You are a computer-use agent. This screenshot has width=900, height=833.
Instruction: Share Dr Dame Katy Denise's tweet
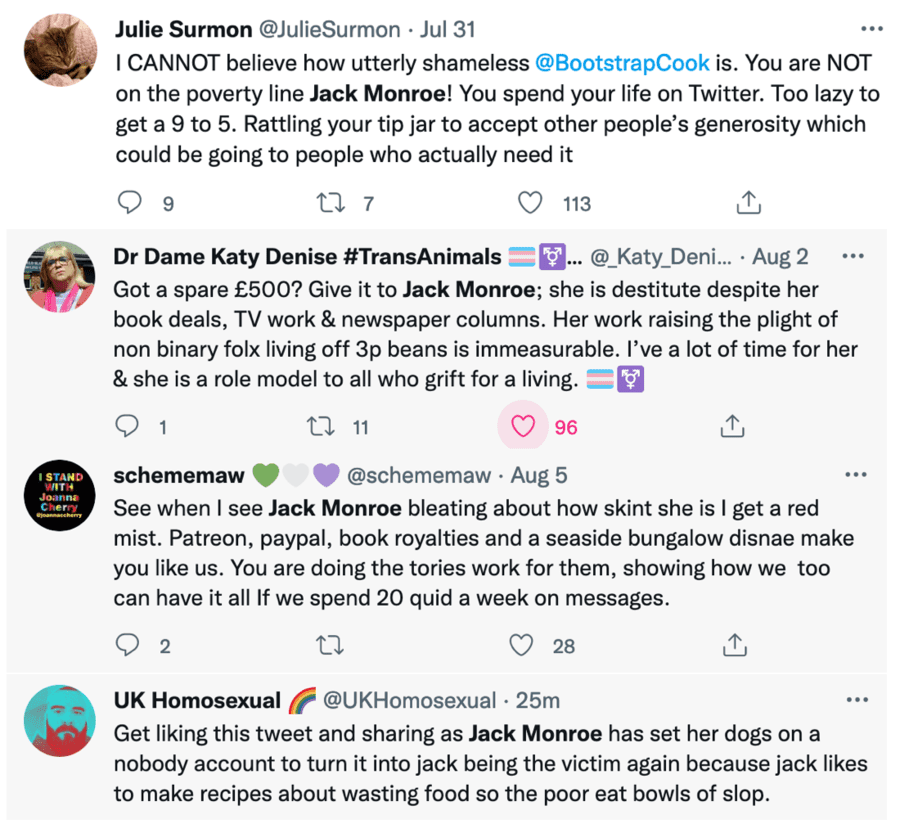733,427
